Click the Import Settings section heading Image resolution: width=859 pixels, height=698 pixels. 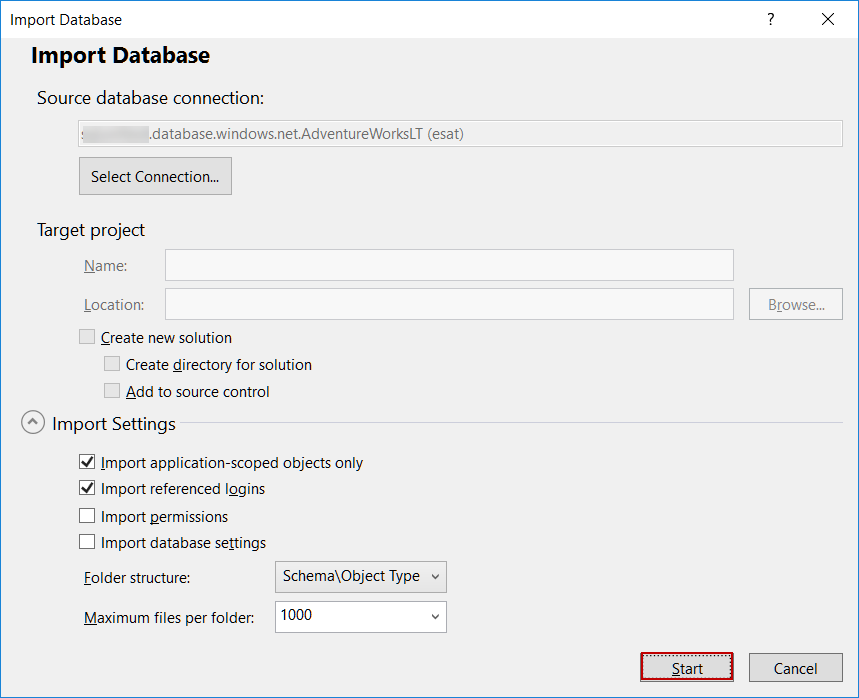click(x=114, y=424)
